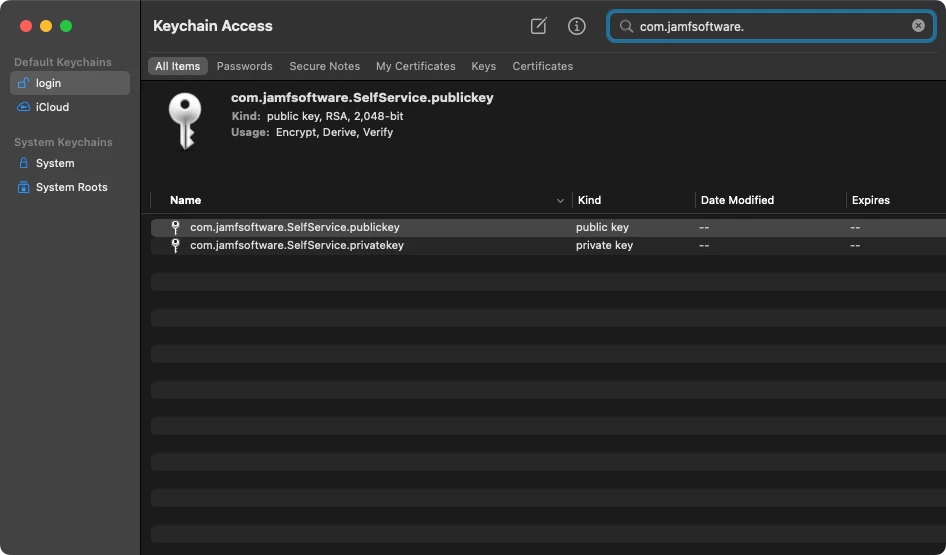
Task: Sort by the Name column header
Action: point(185,200)
